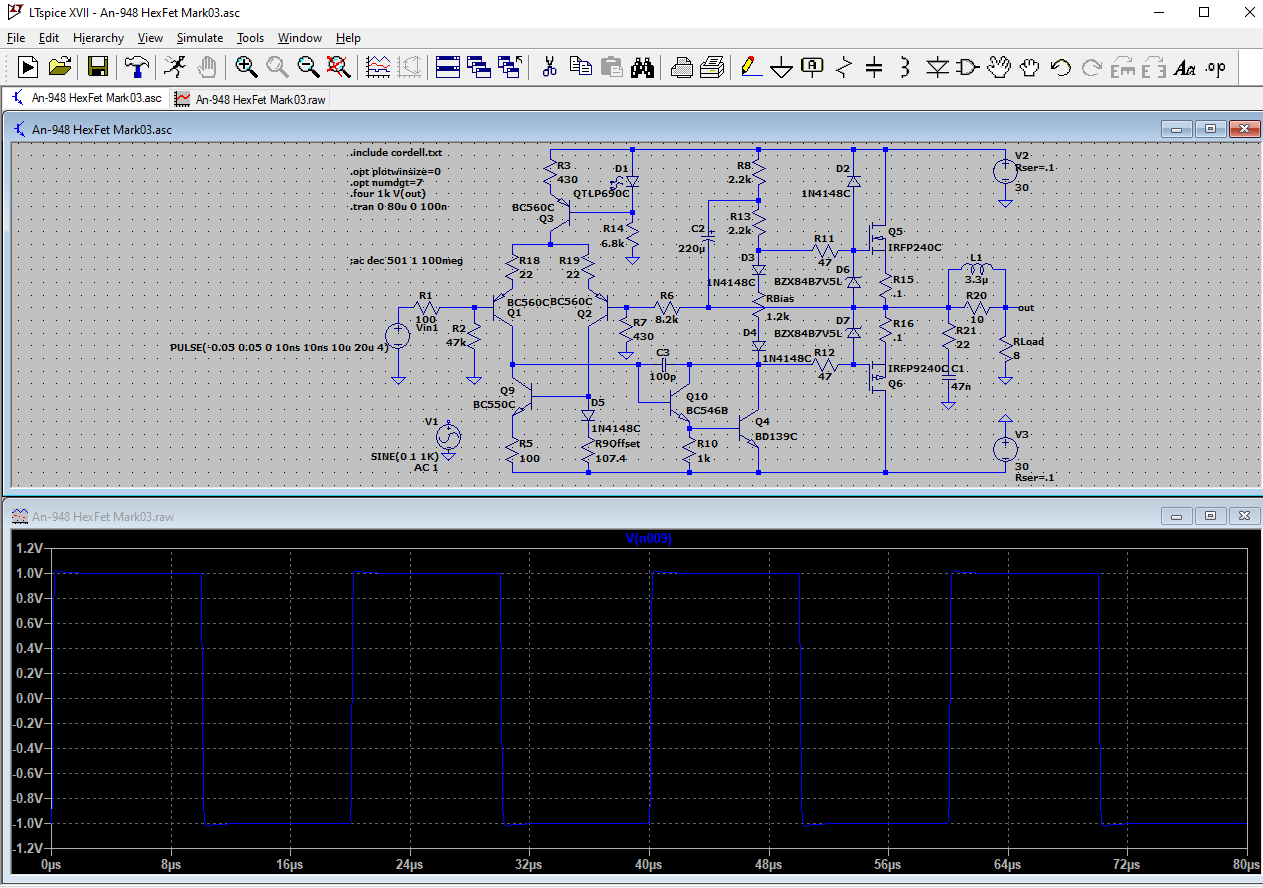Place a Ground symbol from toolbar
This screenshot has width=1263, height=888.
point(781,67)
